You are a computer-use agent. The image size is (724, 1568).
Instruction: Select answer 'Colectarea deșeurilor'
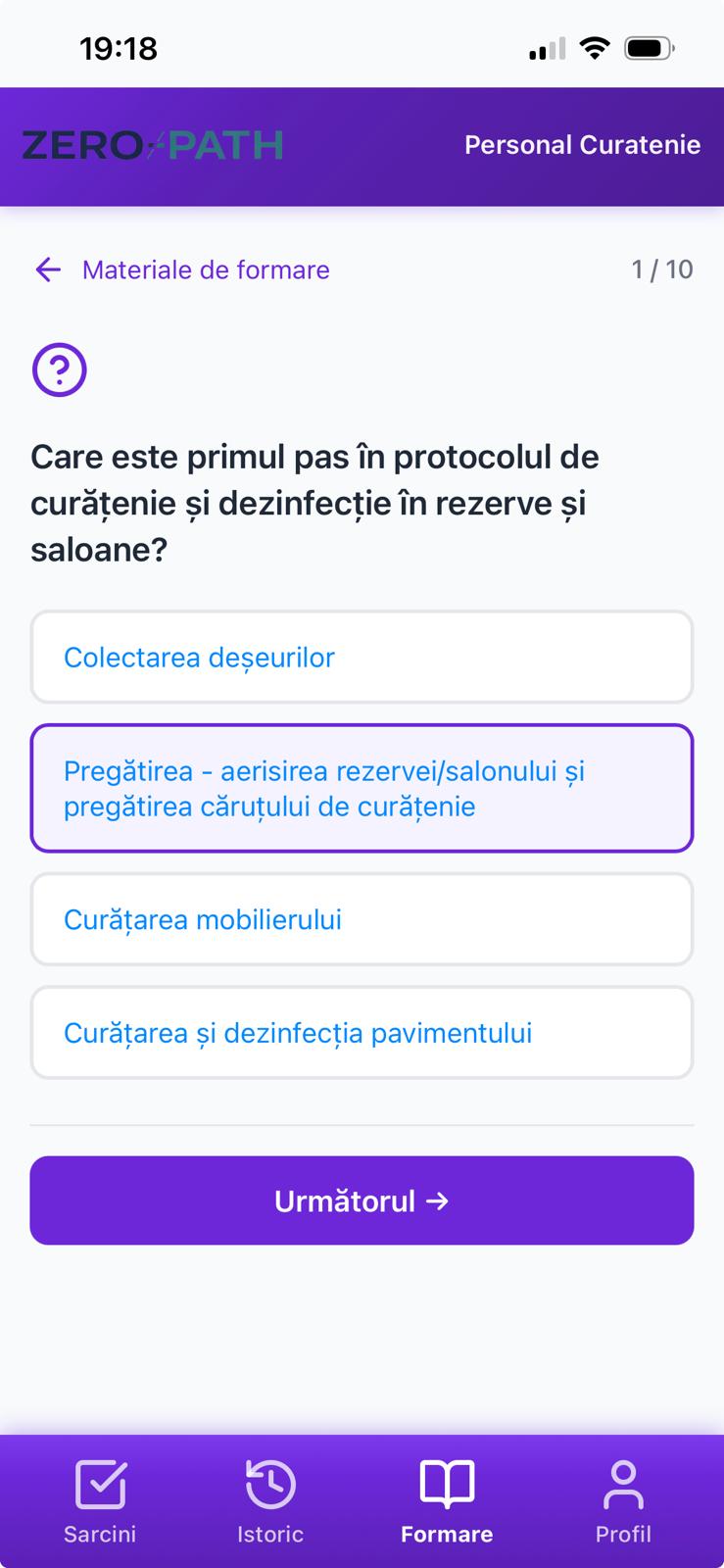point(362,657)
